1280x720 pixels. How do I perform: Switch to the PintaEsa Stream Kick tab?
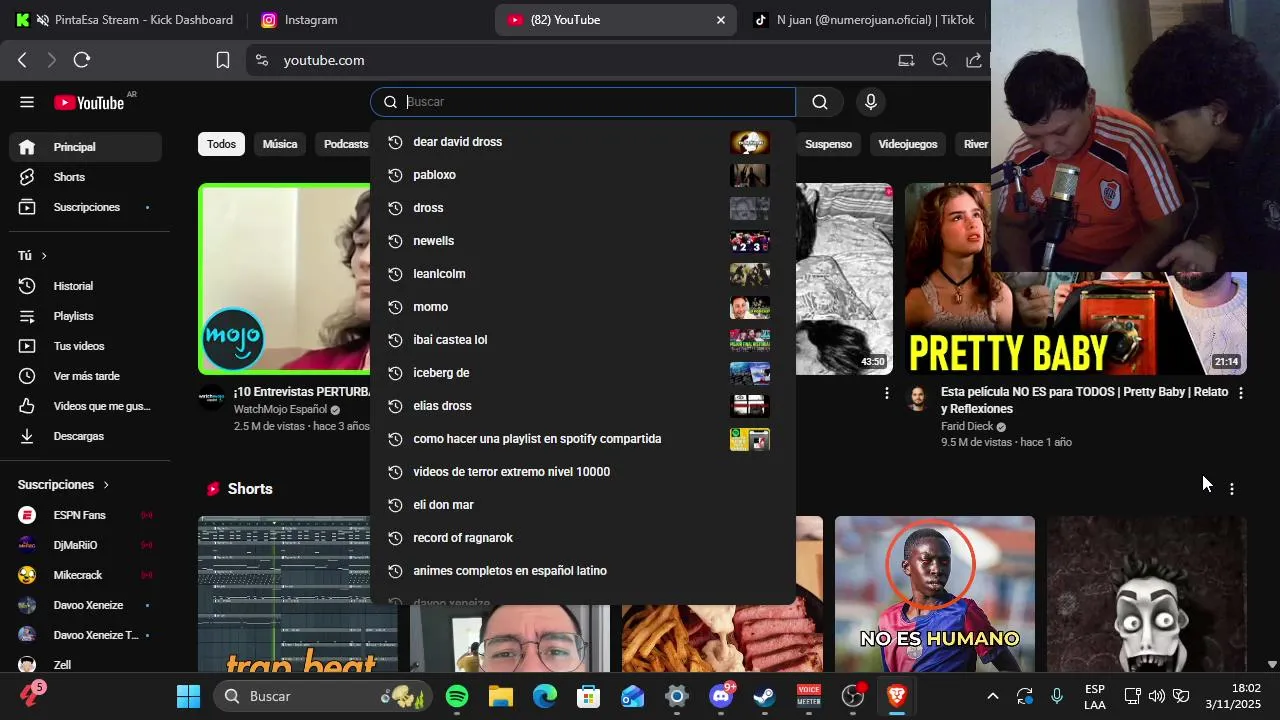[x=125, y=20]
